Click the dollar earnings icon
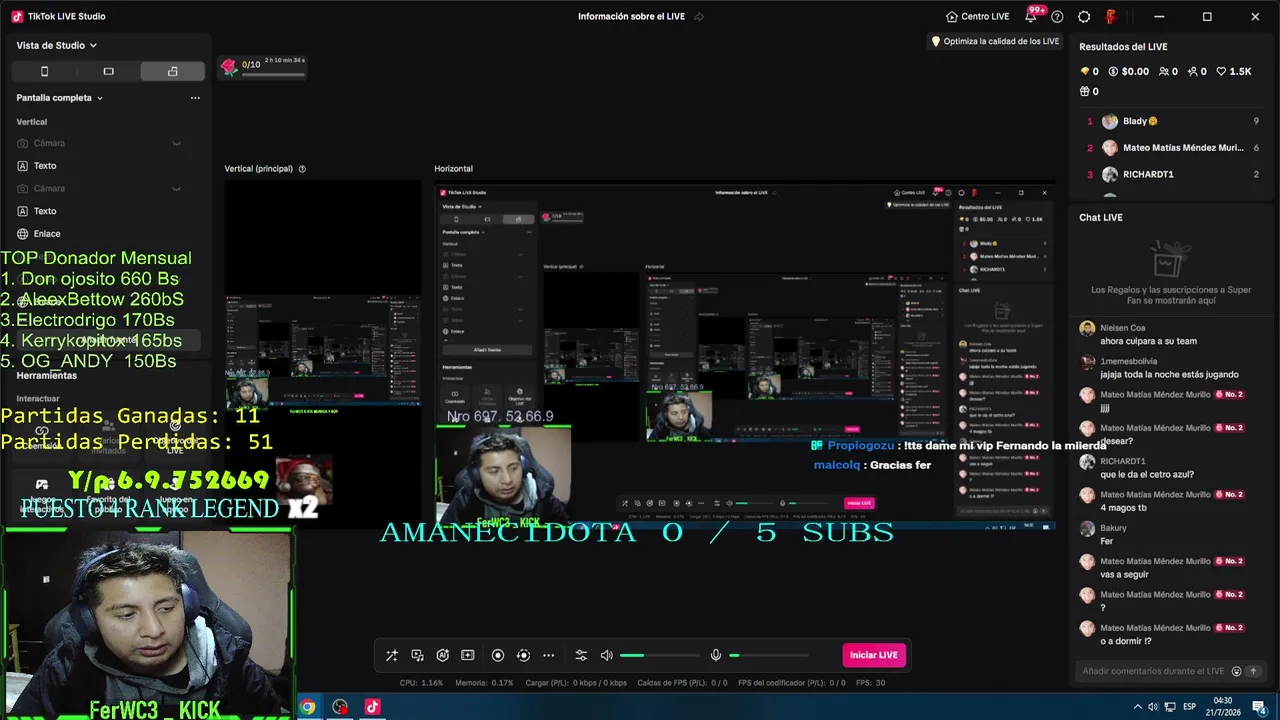The image size is (1280, 720). pos(1113,72)
